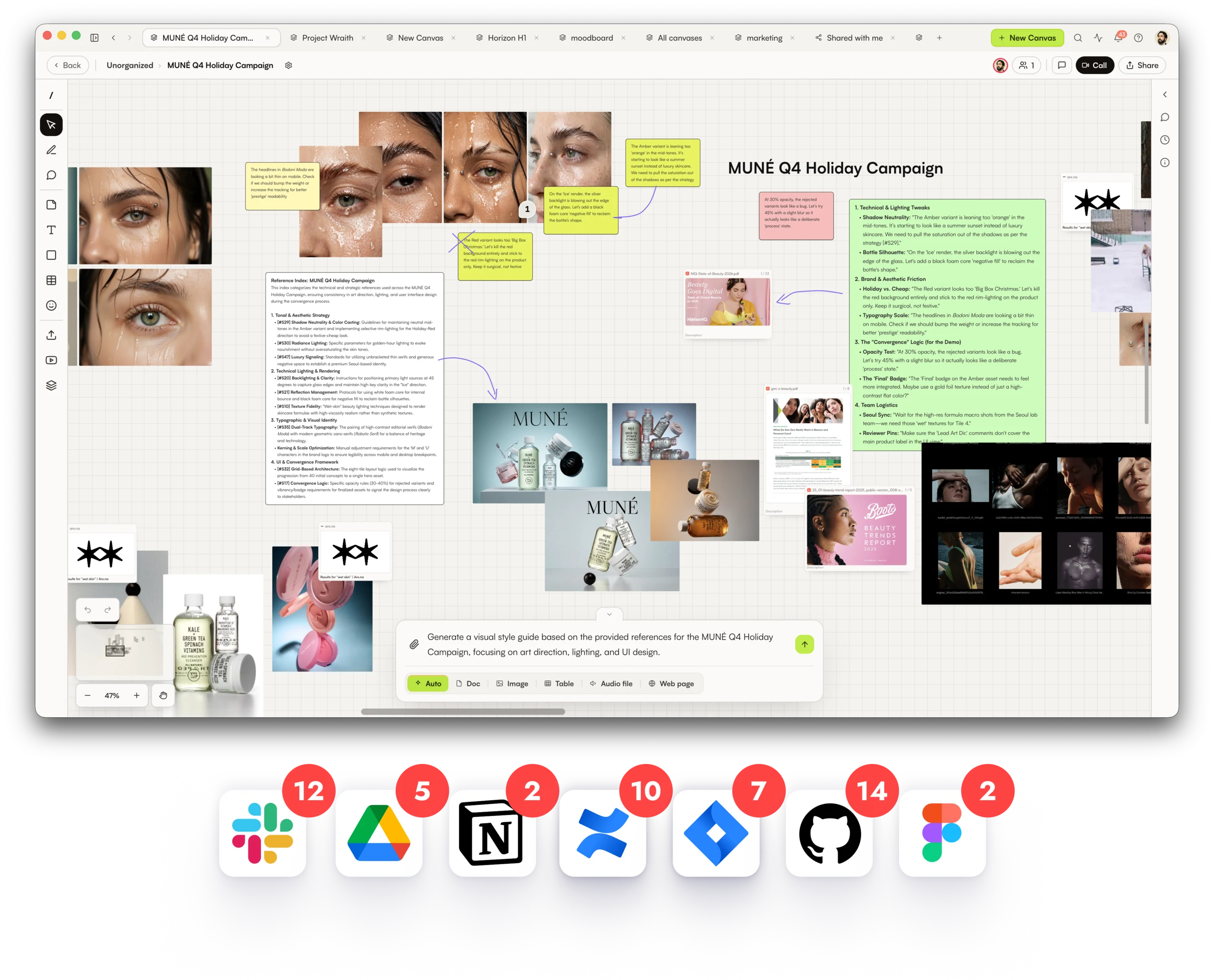The image size is (1214, 980).
Task: Switch to the New Canvas tab
Action: coord(421,38)
